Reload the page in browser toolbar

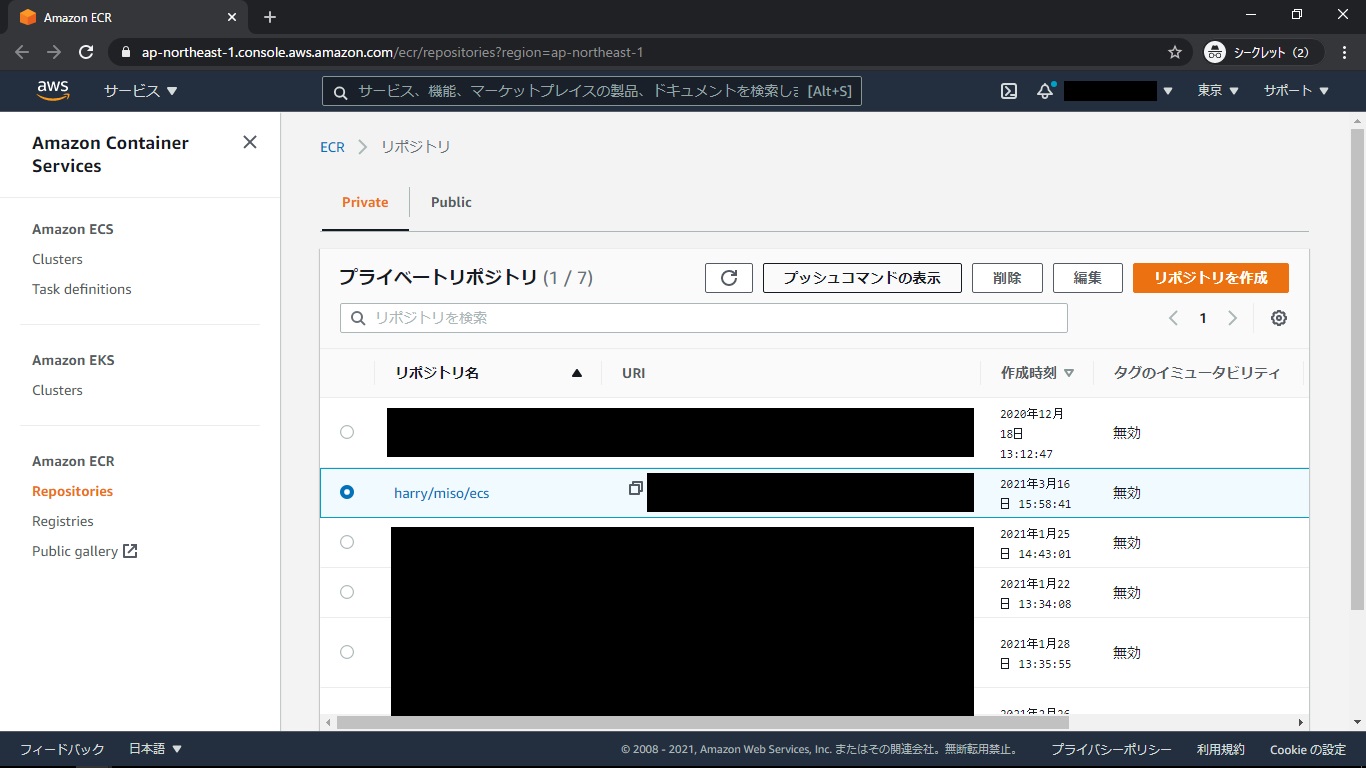click(86, 52)
